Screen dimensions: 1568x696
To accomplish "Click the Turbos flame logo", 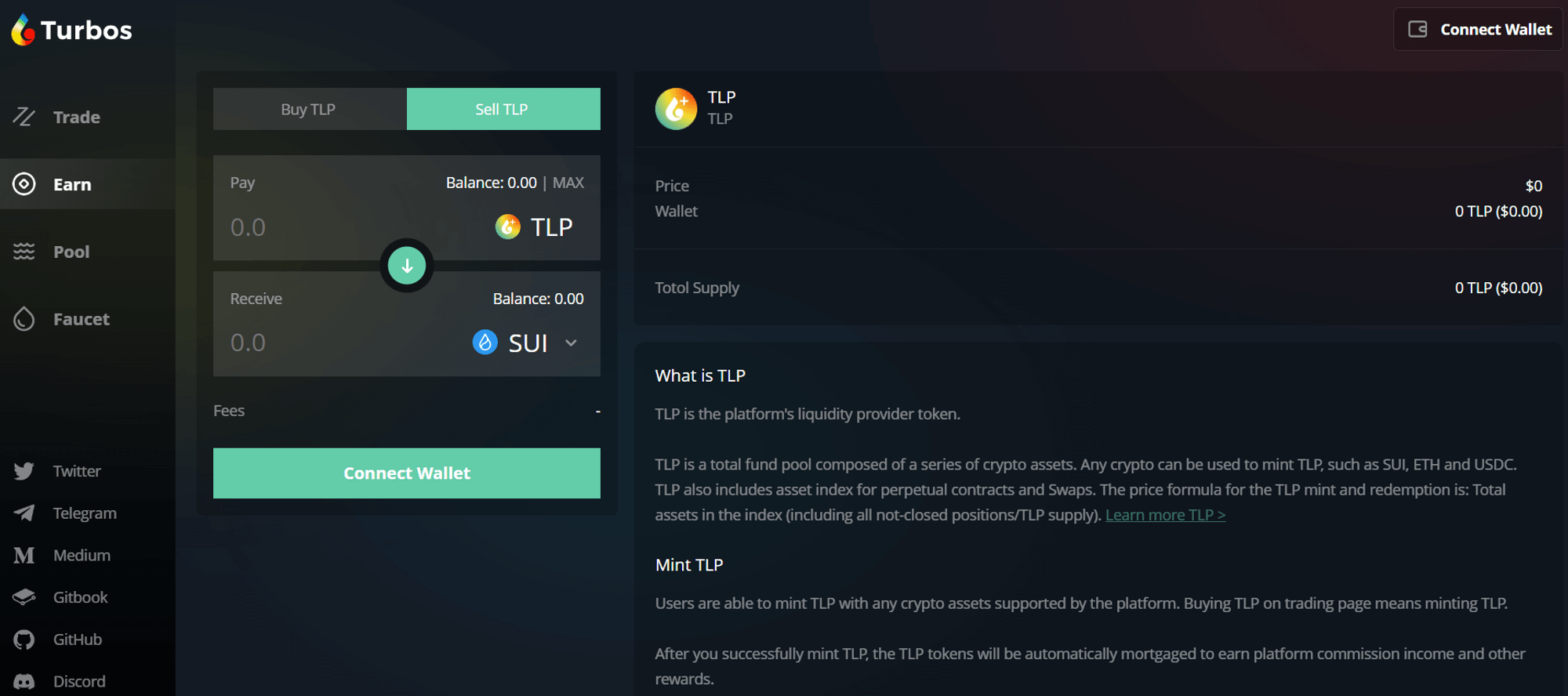I will click(24, 30).
